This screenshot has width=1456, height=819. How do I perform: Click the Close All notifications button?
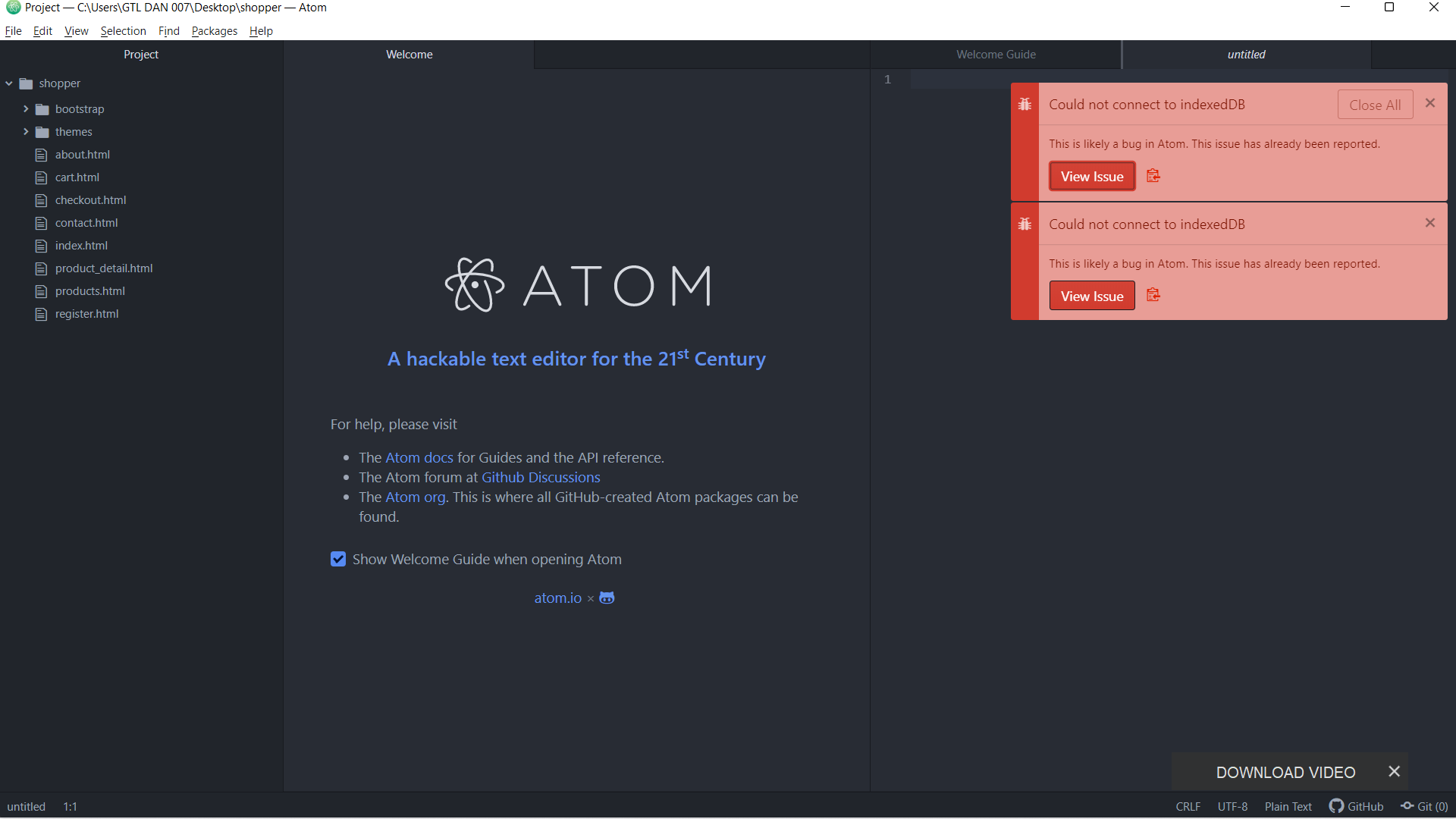tap(1375, 105)
